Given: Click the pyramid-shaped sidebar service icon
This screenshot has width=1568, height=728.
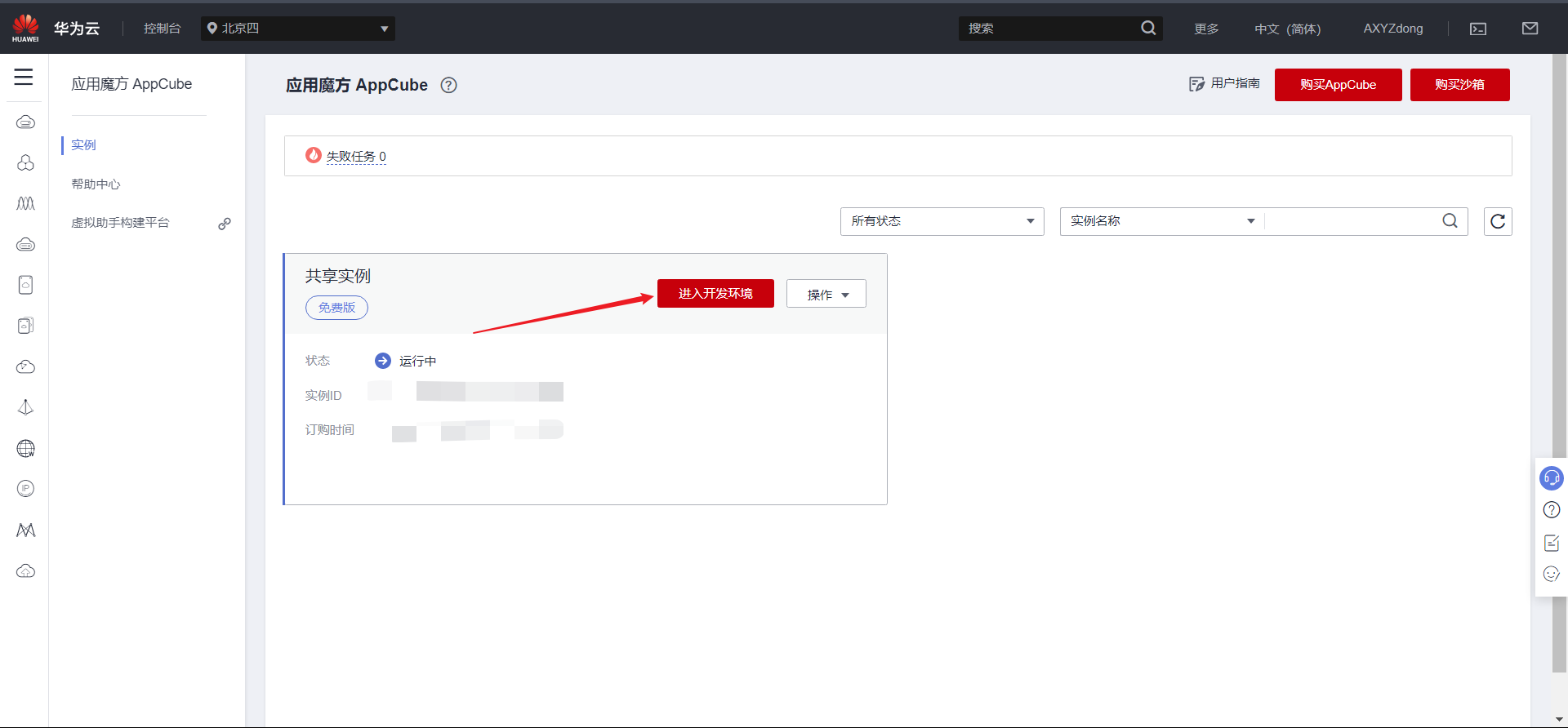Looking at the screenshot, I should point(25,407).
